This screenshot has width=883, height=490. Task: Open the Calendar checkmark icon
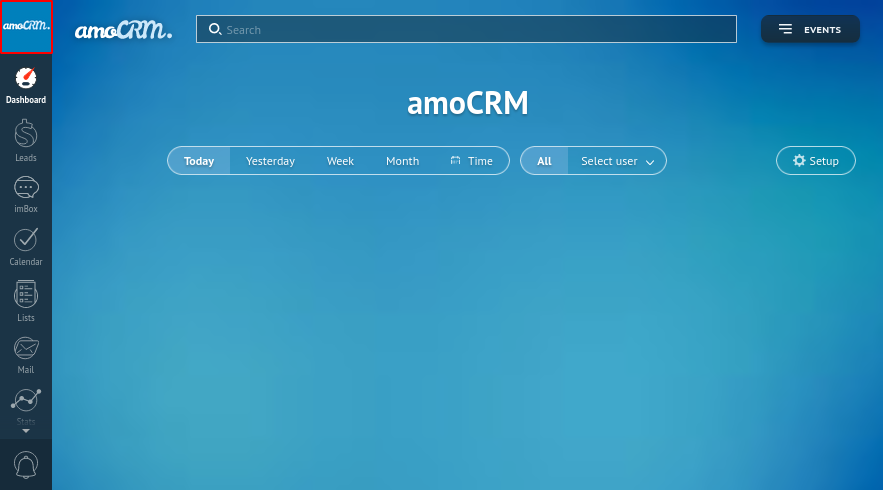[x=26, y=240]
